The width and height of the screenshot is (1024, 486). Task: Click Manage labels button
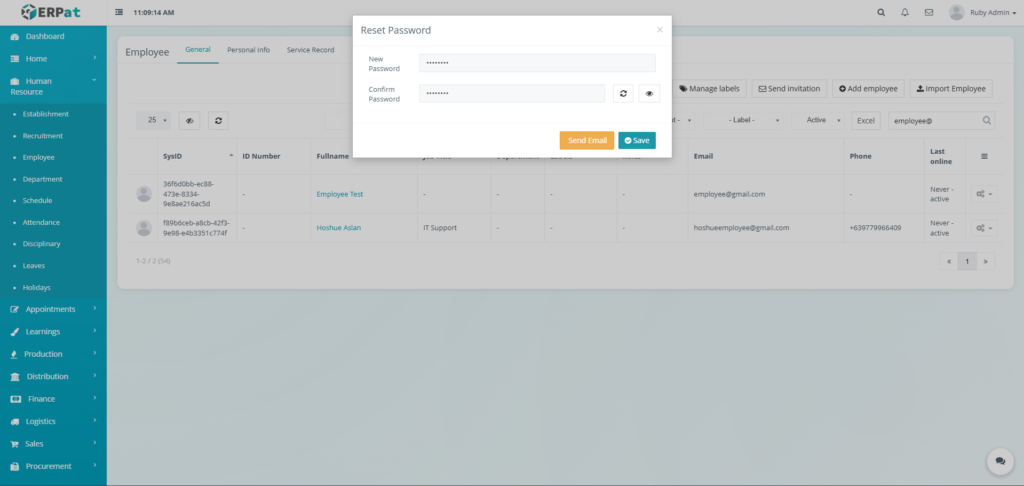coord(709,89)
